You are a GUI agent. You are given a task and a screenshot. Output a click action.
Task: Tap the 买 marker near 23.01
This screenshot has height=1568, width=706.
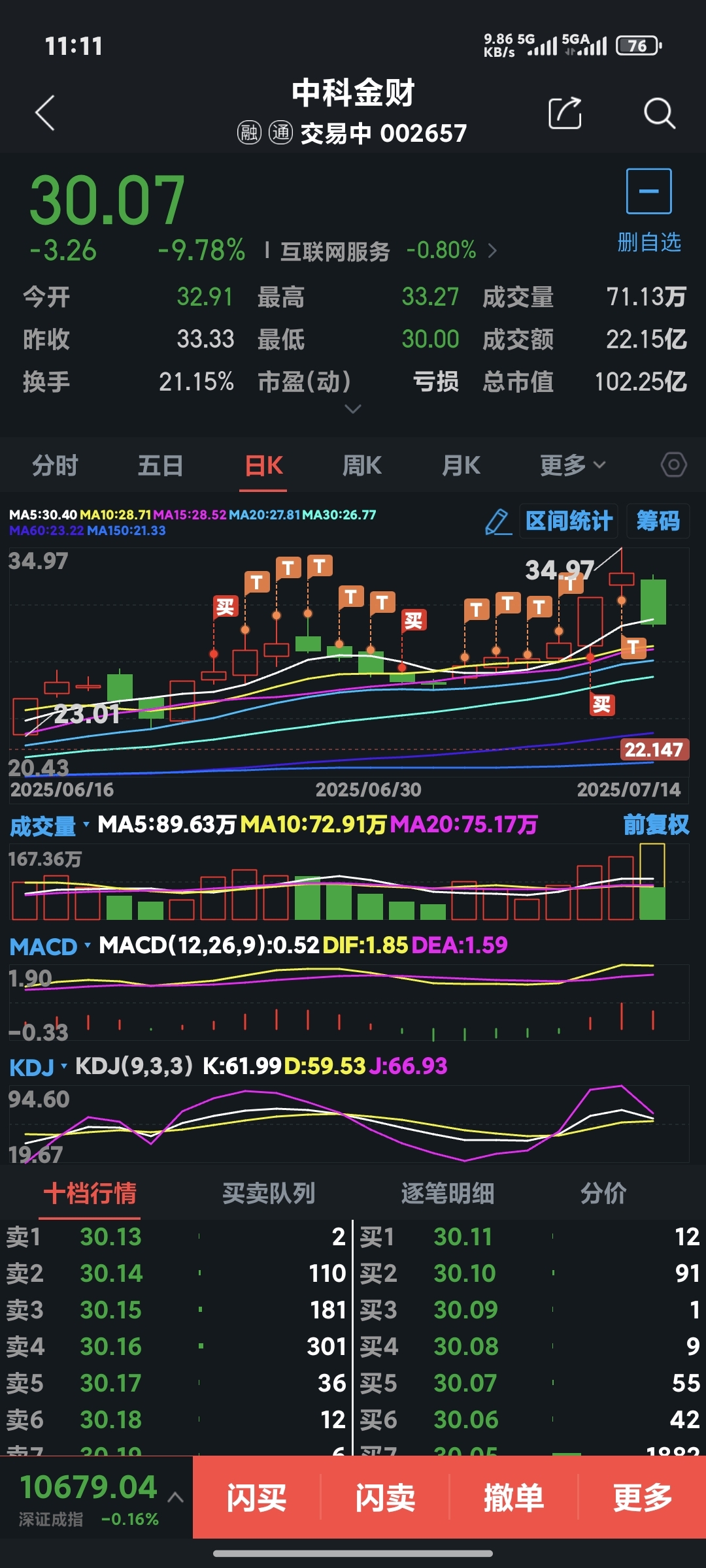pos(226,607)
